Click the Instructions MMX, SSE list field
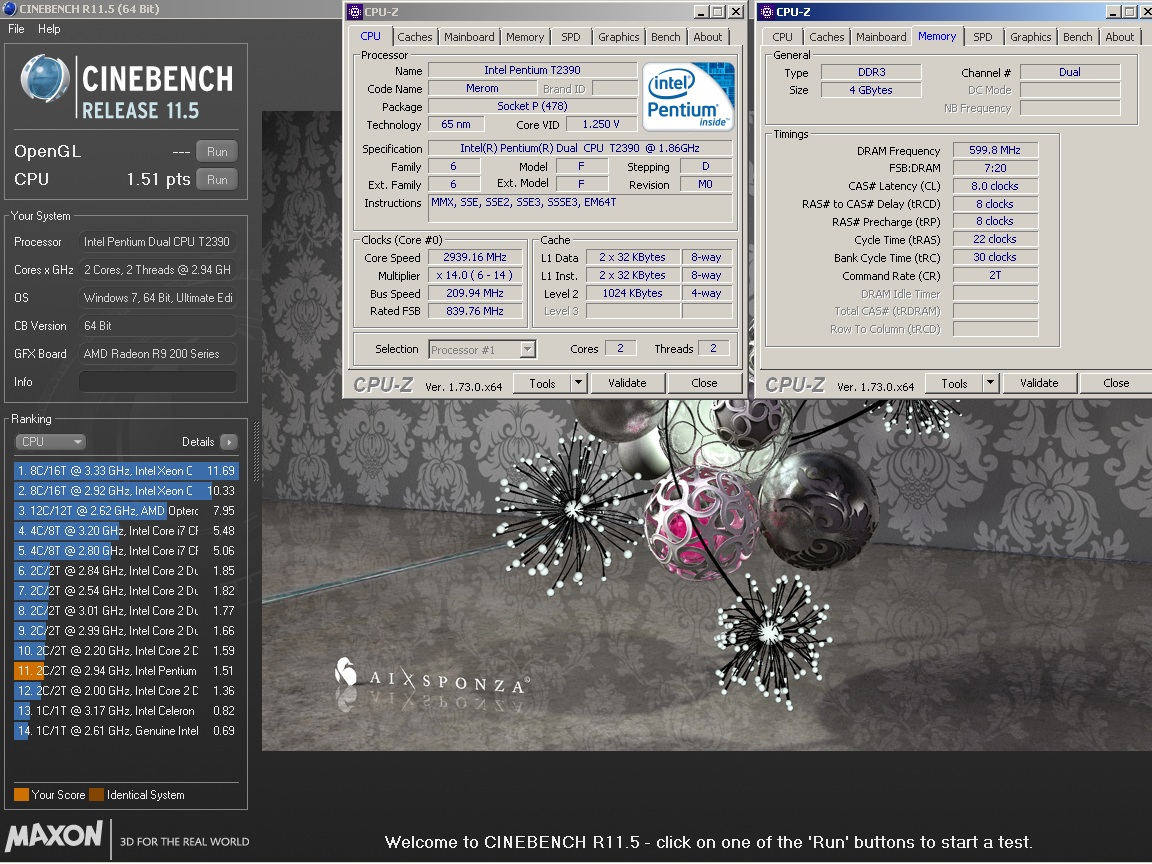Screen dimensions: 1152x864 coord(580,208)
